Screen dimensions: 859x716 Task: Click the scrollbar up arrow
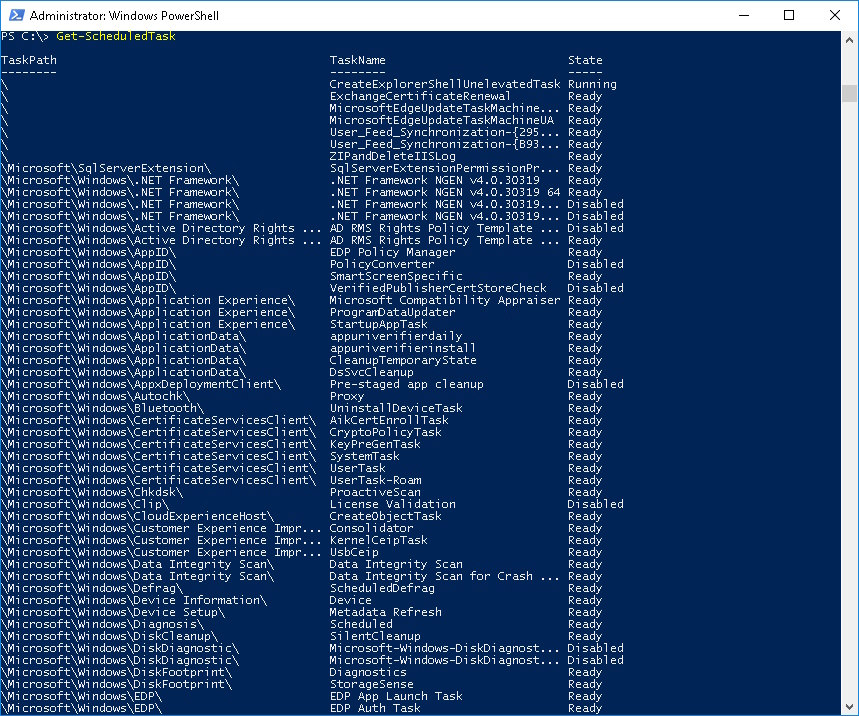(849, 39)
